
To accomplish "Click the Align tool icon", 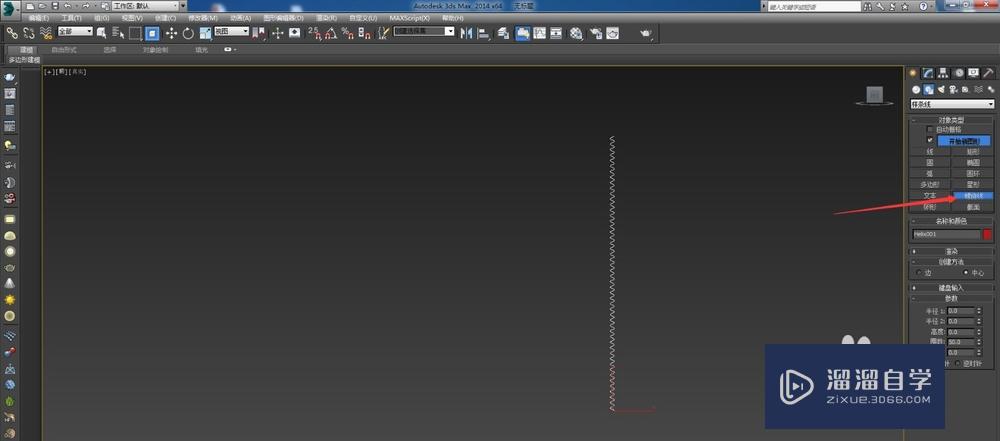I will (483, 33).
